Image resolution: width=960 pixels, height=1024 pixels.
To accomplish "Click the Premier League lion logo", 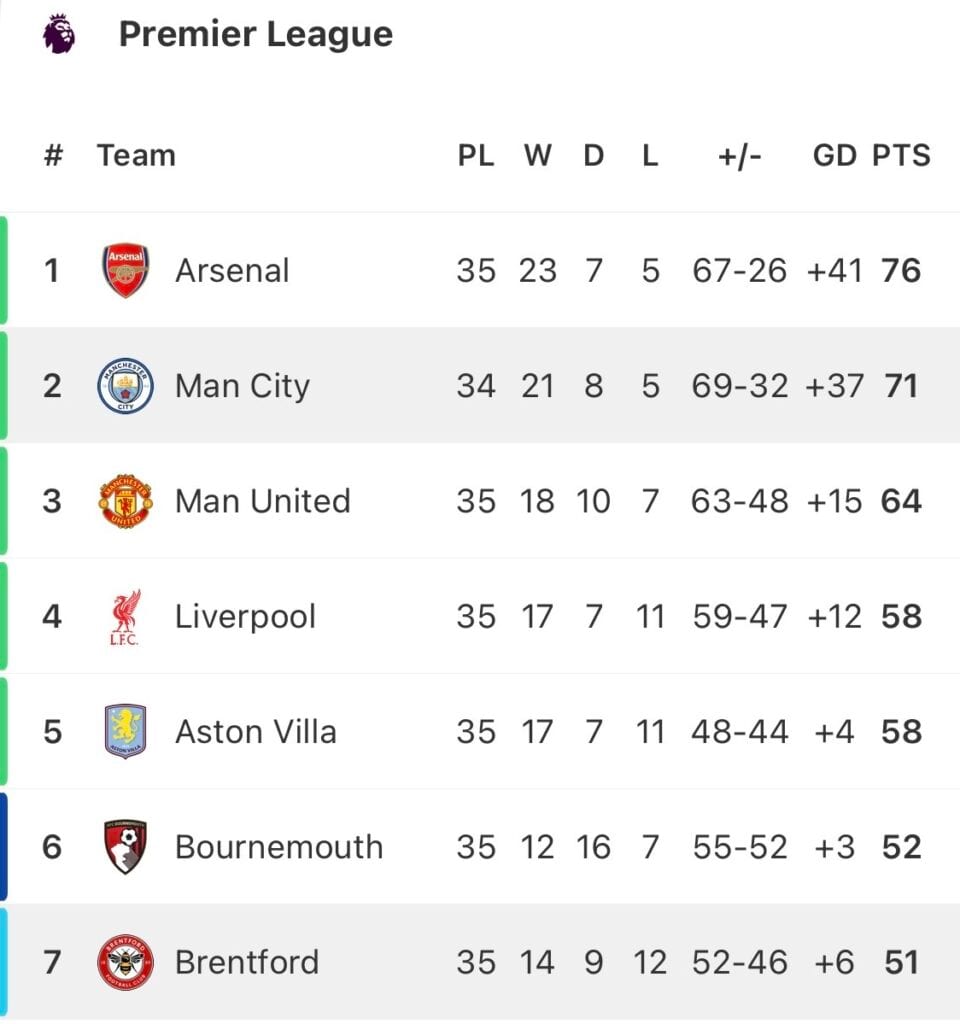I will click(x=59, y=34).
